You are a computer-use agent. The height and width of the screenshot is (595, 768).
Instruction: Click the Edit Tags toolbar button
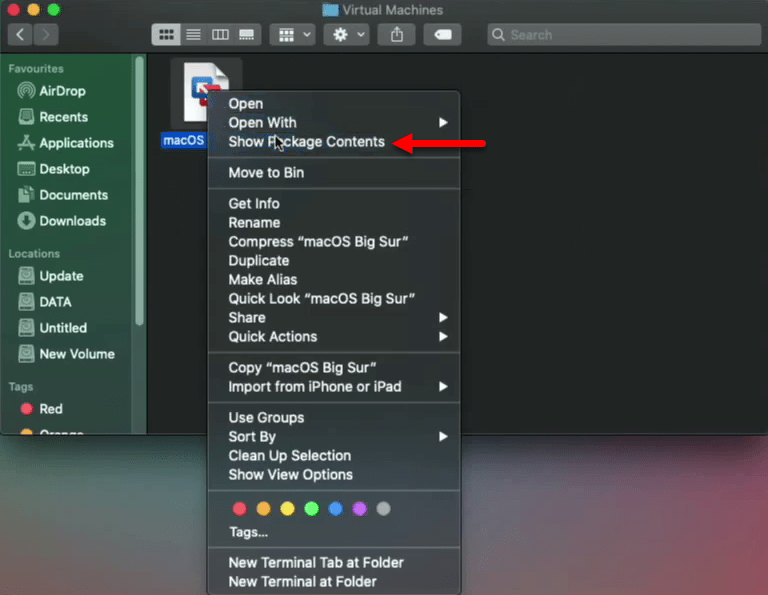pyautogui.click(x=442, y=35)
